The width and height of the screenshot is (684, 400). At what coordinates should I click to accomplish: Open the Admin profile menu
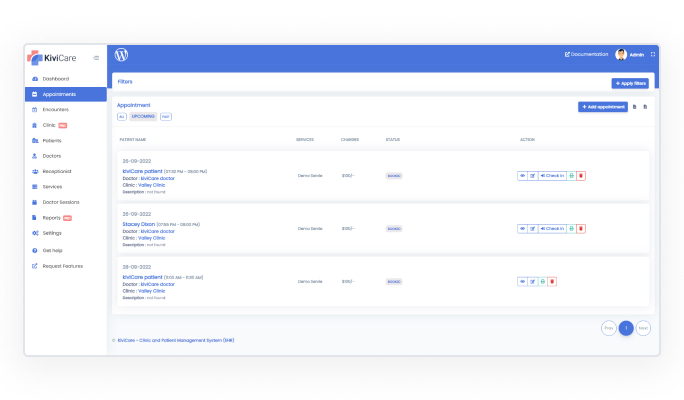[630, 55]
